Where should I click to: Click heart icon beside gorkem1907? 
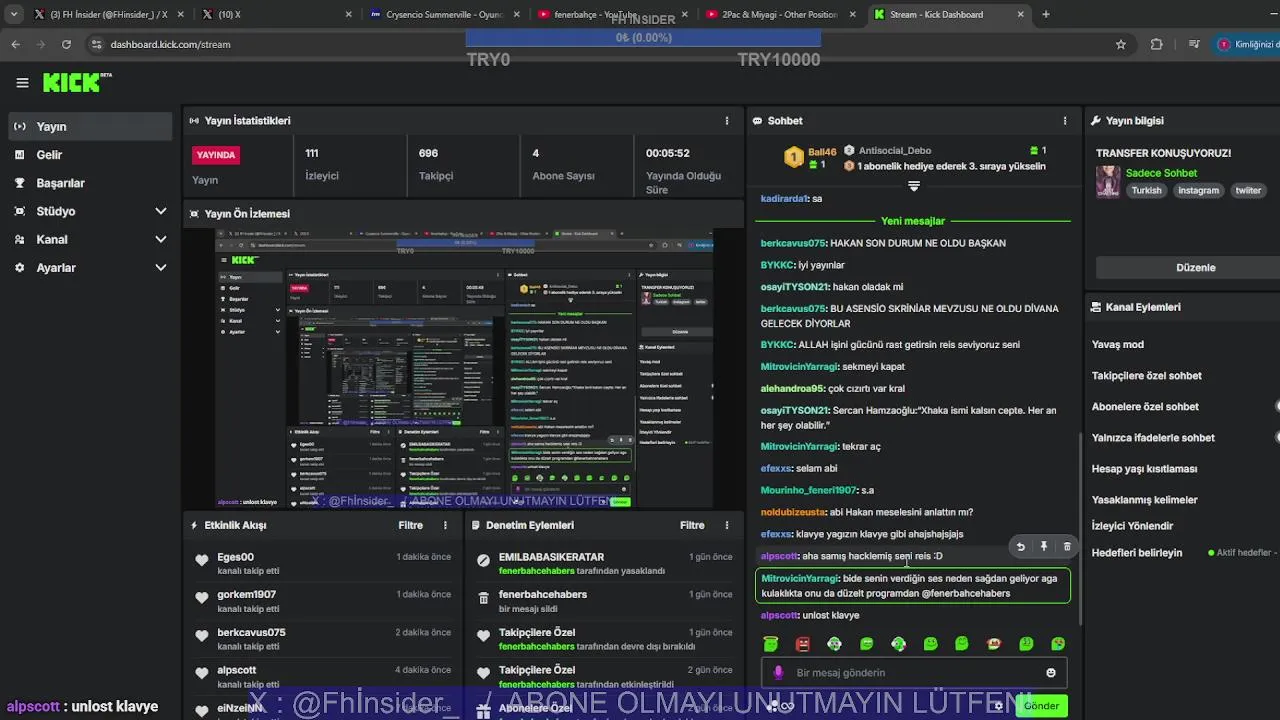click(202, 598)
